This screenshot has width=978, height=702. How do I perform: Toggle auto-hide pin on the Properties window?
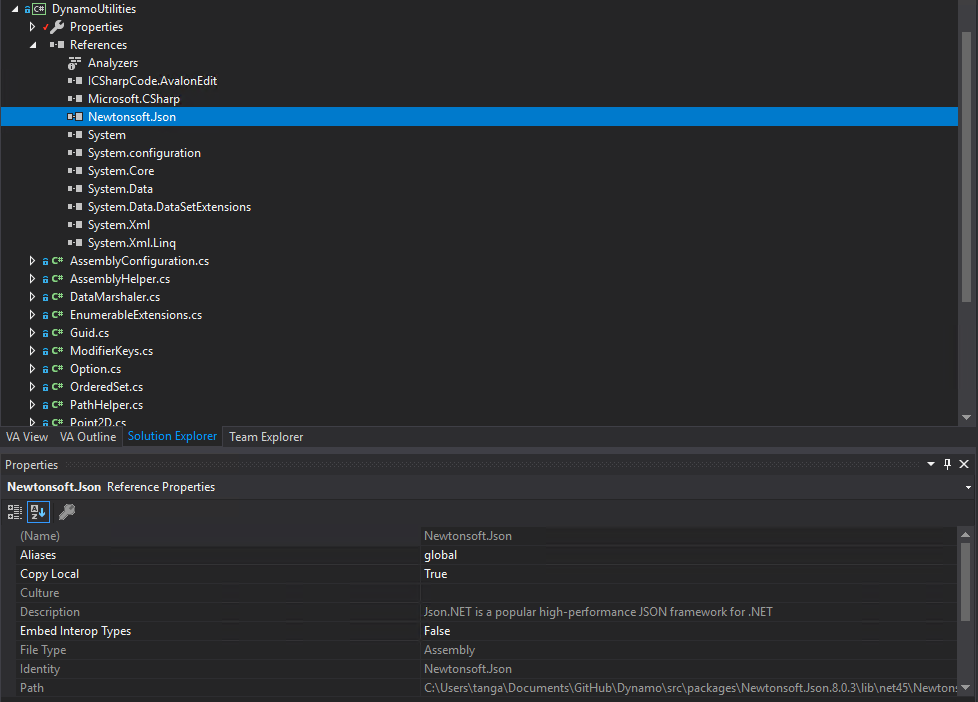point(947,464)
